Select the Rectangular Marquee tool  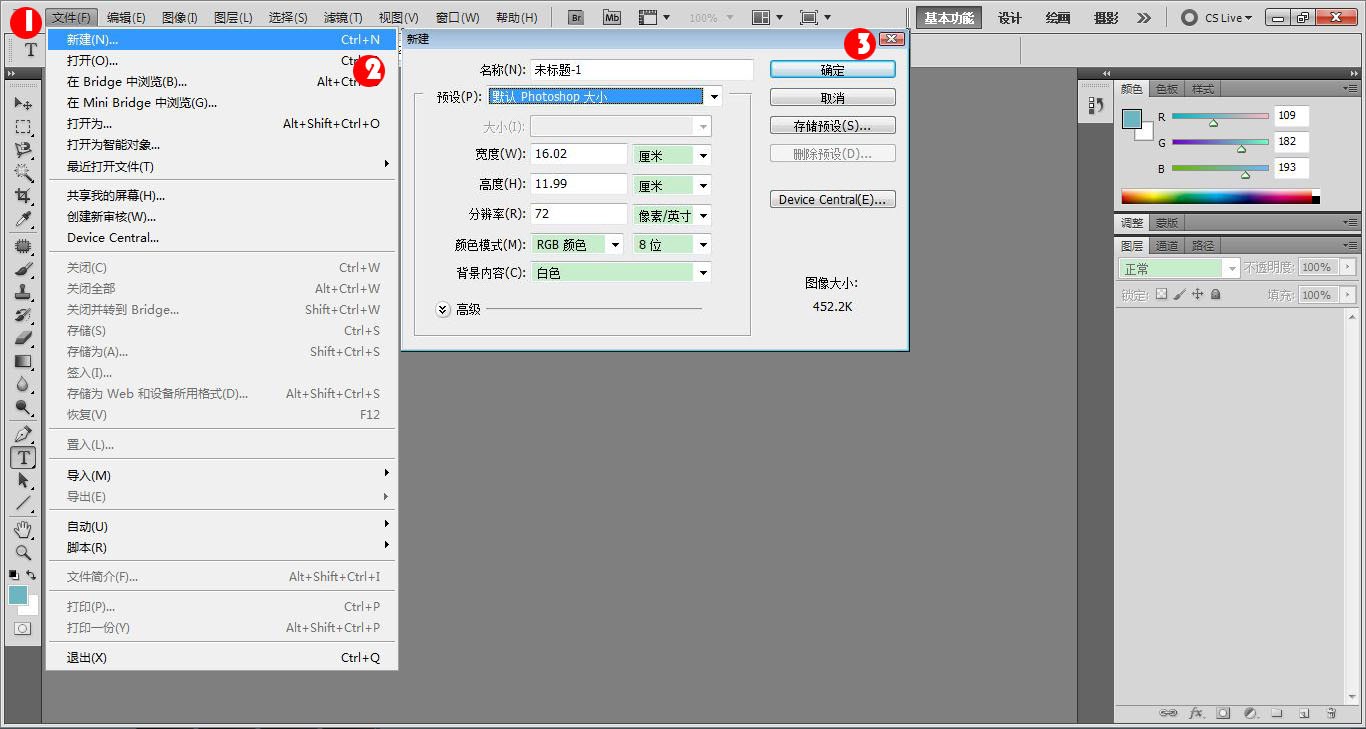[x=23, y=127]
